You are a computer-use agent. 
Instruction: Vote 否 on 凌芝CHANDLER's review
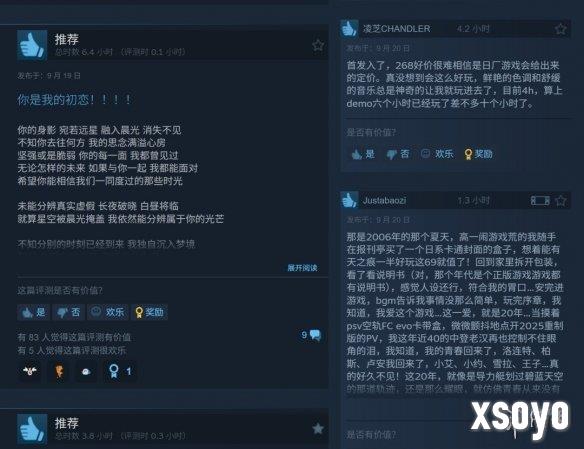(398, 154)
